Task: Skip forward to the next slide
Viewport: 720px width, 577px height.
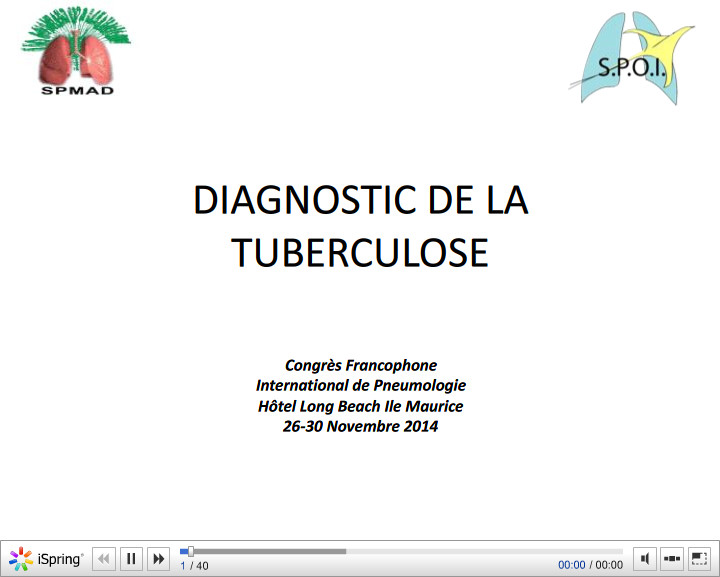Action: [x=159, y=559]
